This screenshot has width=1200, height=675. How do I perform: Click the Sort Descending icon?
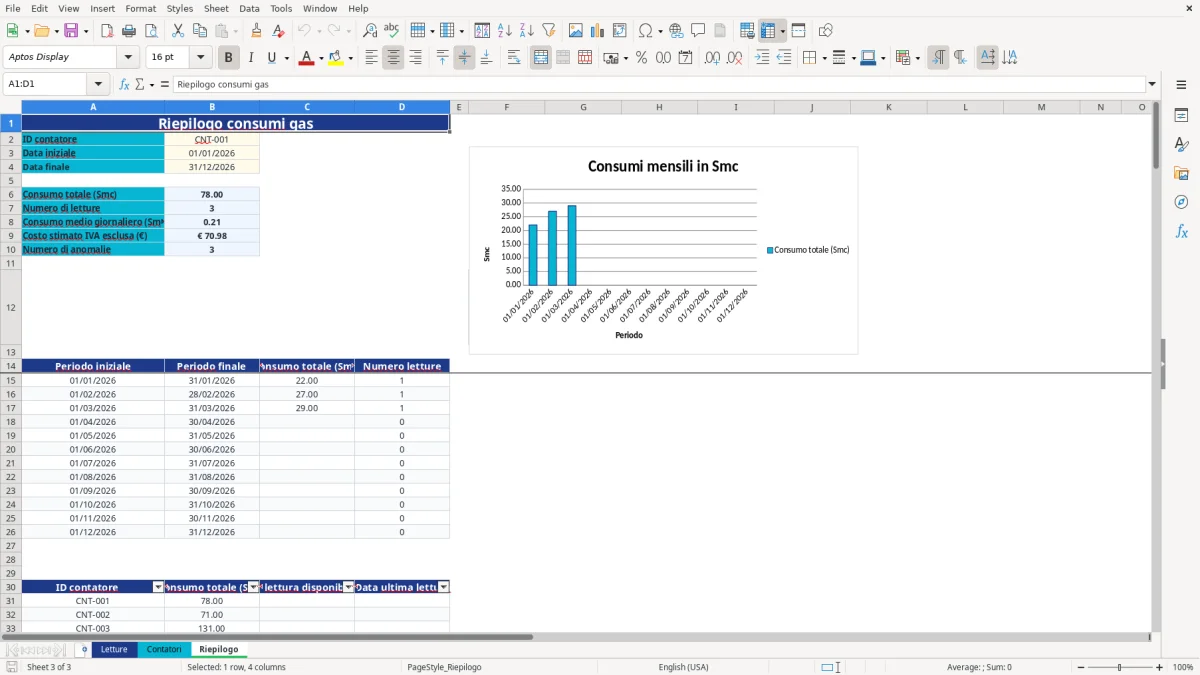tap(527, 31)
